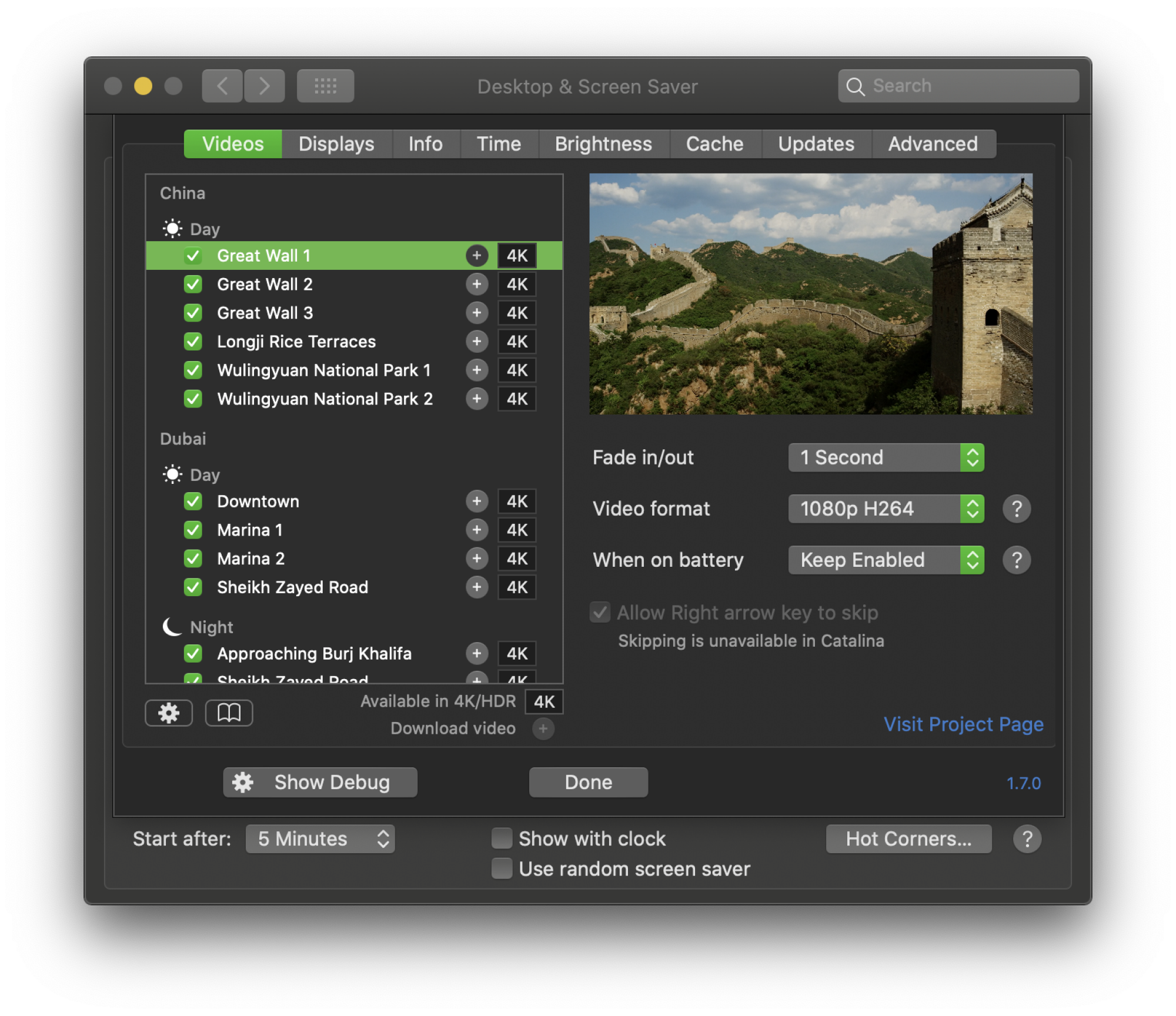Screen dimensions: 1176x1016
Task: Select the Wulingyuan National Park 1 row
Action: point(355,370)
